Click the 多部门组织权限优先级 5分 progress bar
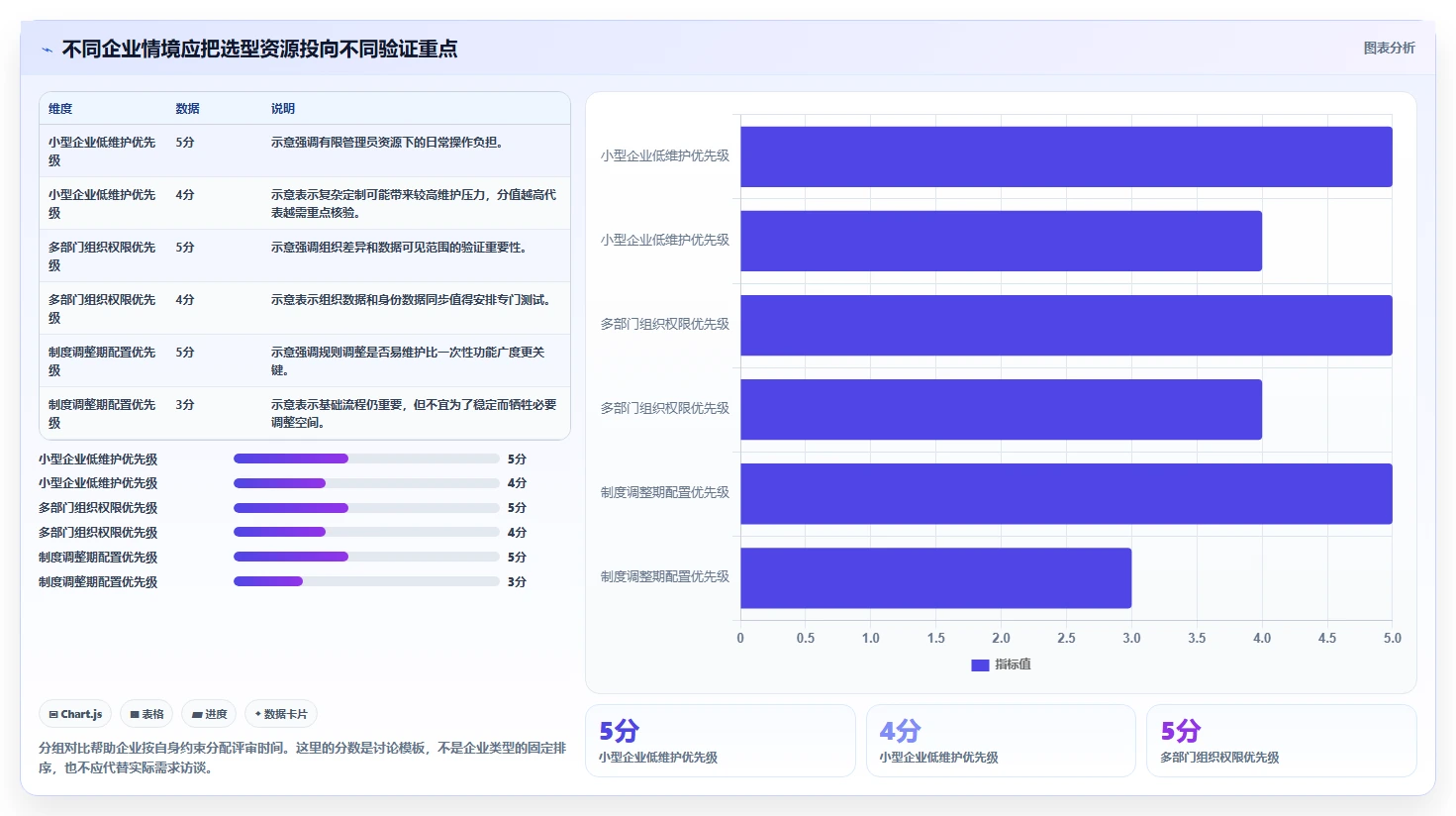The height and width of the screenshot is (816, 1456). [x=366, y=508]
